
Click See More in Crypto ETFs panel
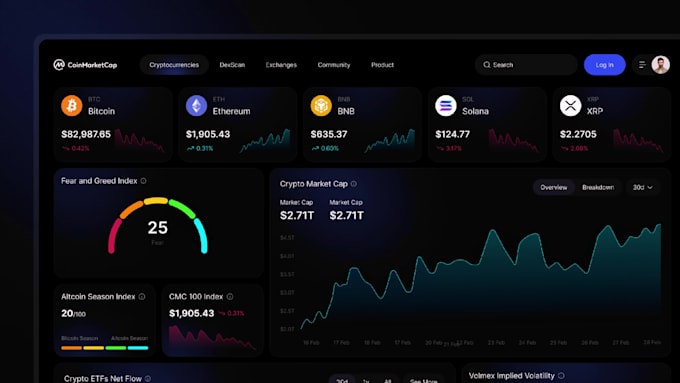click(423, 380)
